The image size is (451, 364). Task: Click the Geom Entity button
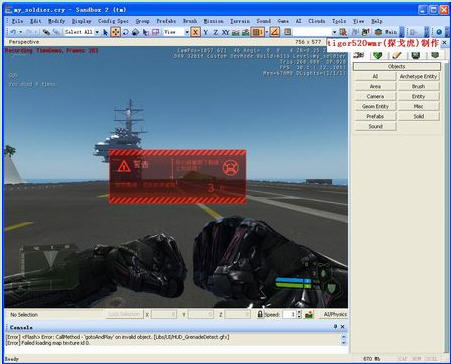pyautogui.click(x=375, y=106)
